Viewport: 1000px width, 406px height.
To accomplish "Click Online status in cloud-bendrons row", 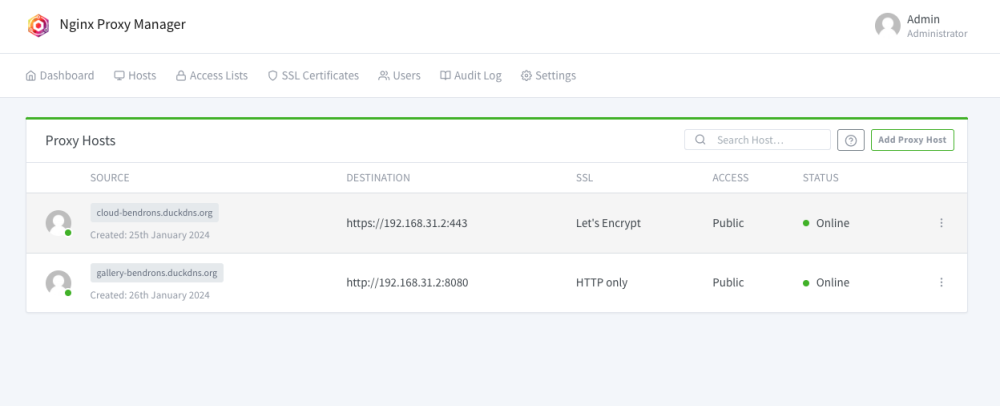I will point(826,223).
